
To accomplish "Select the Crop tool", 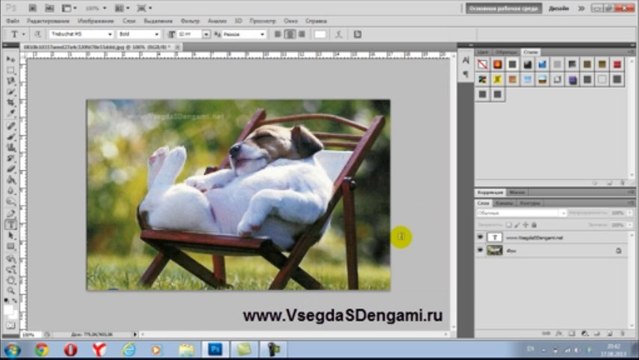I will pyautogui.click(x=11, y=103).
